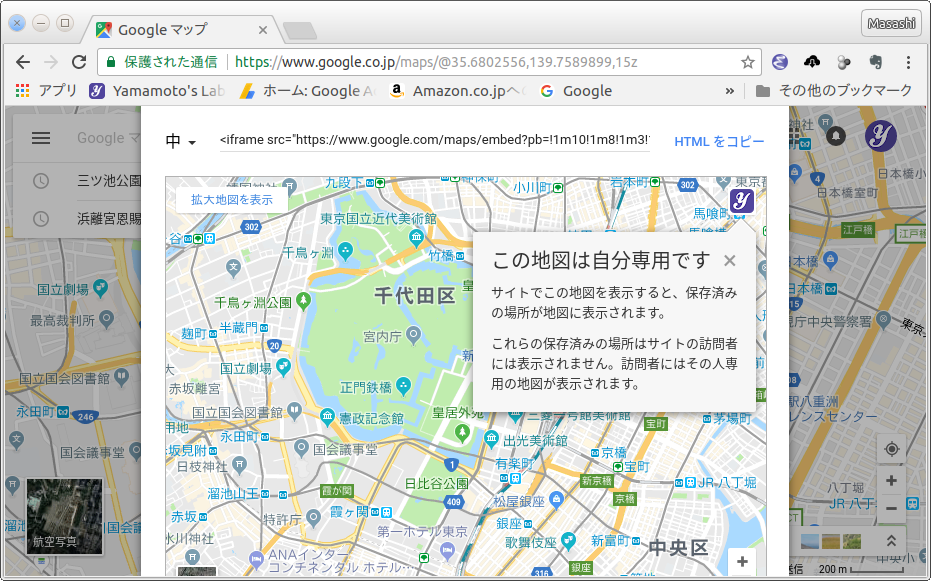The height and width of the screenshot is (581, 931).
Task: Open the Yamamoto's Lab bookmark
Action: [157, 90]
